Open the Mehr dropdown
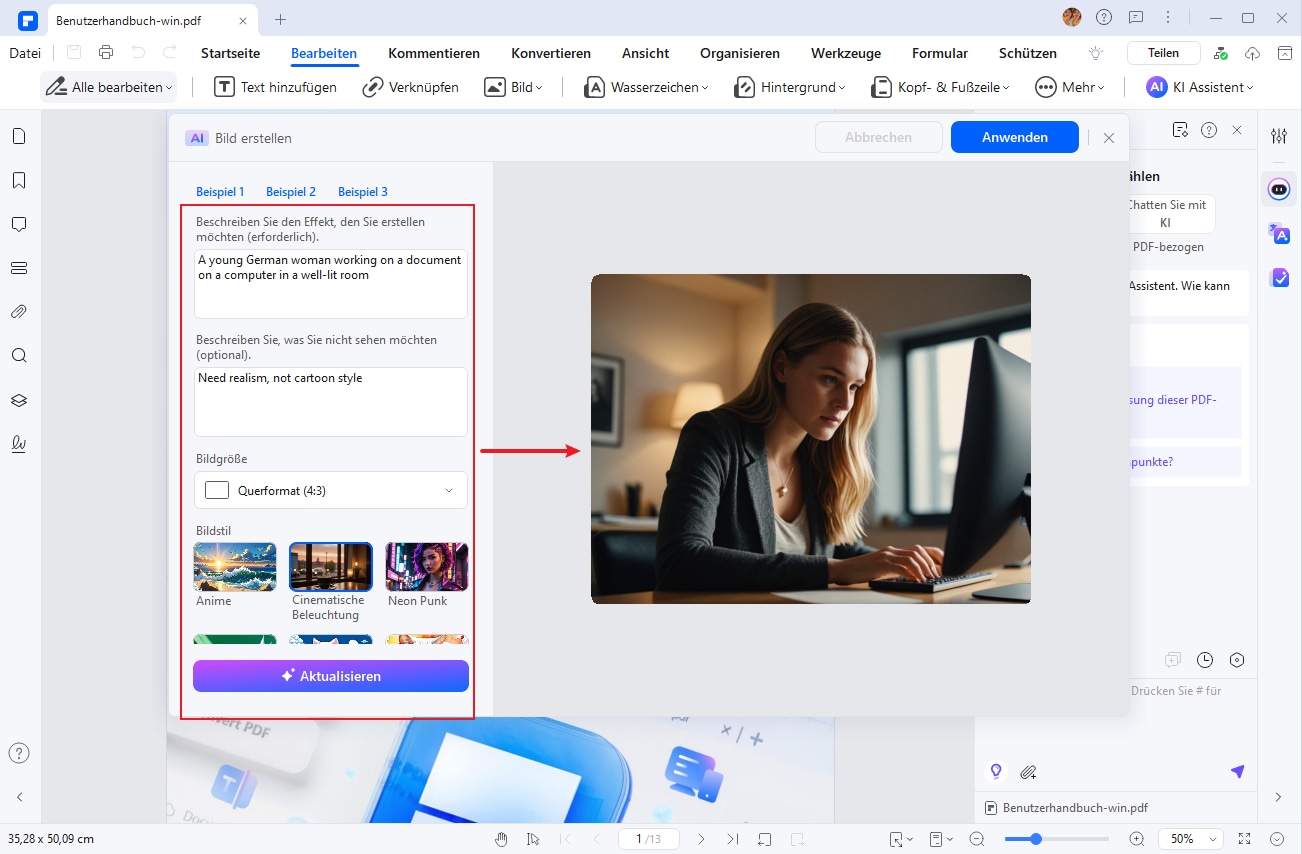Image resolution: width=1302 pixels, height=854 pixels. point(1070,87)
